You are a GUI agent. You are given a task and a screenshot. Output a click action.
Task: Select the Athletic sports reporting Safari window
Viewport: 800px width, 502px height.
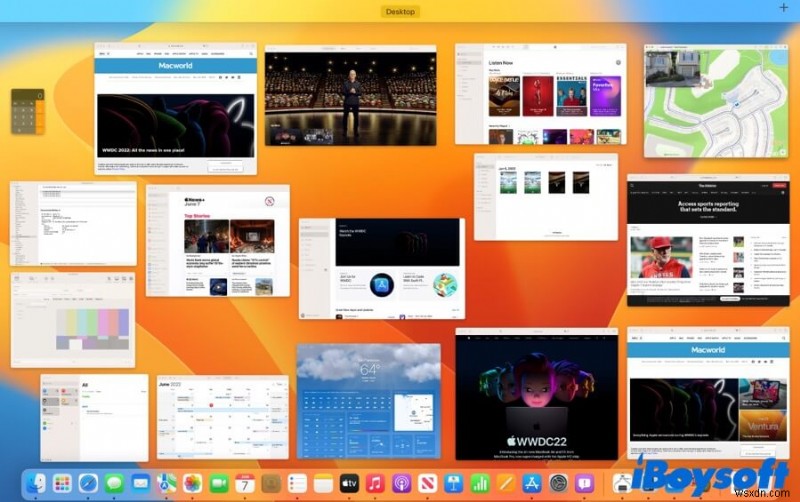tap(708, 240)
